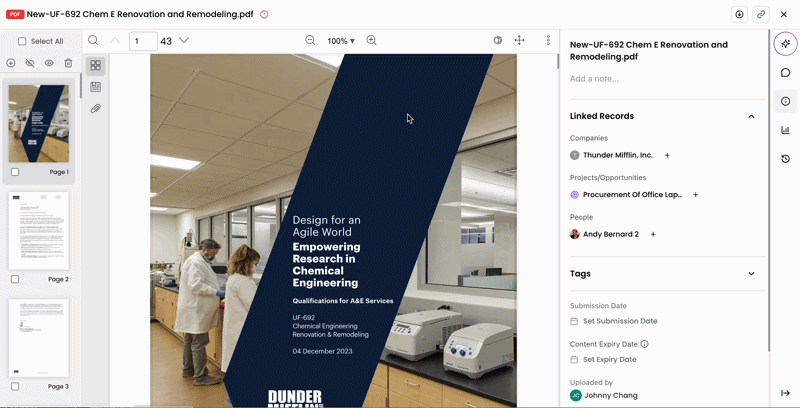The width and height of the screenshot is (800, 408).
Task: Delete selected pages trash icon
Action: click(68, 63)
